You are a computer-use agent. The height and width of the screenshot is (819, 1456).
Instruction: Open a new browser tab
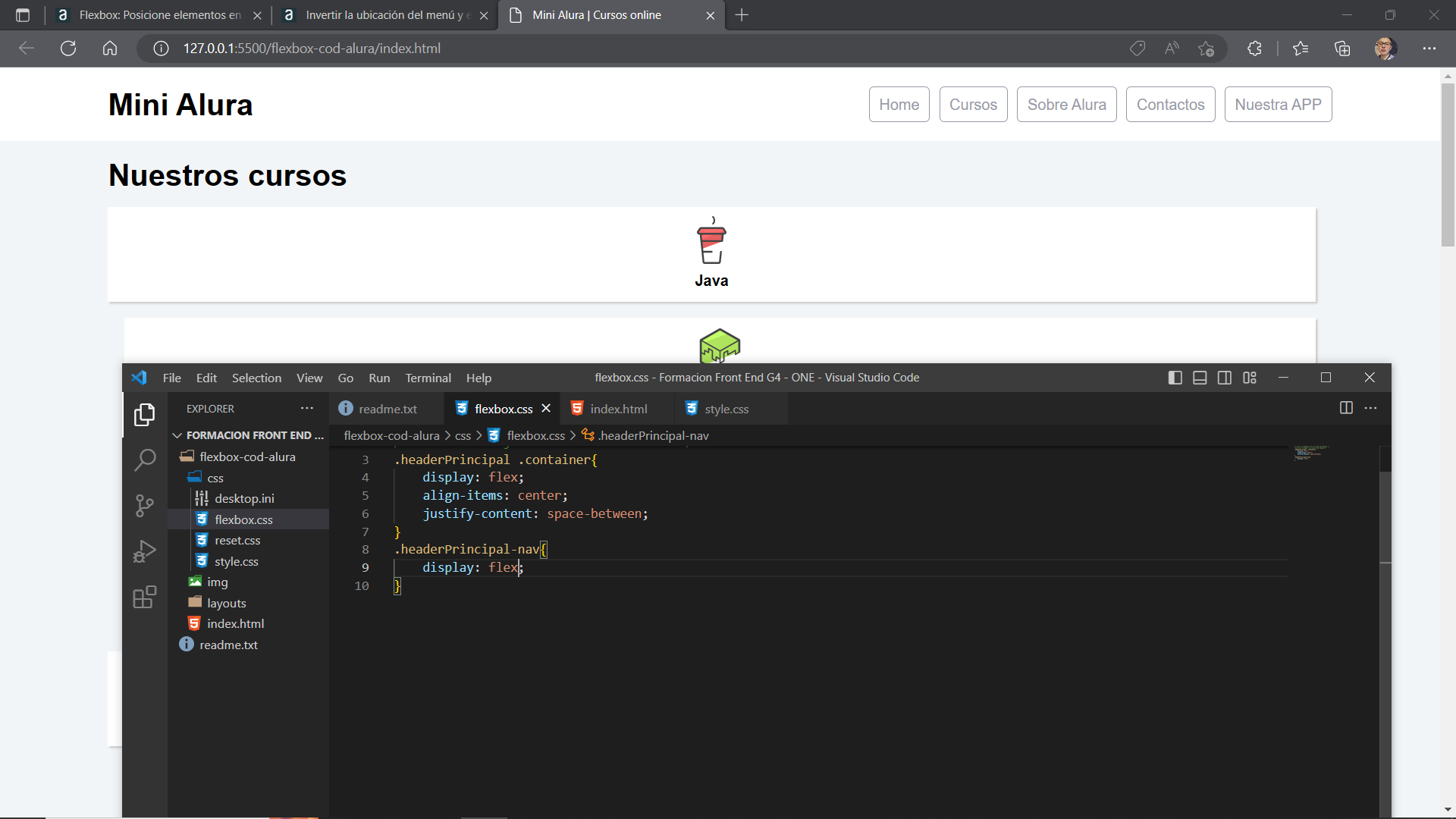[x=742, y=15]
